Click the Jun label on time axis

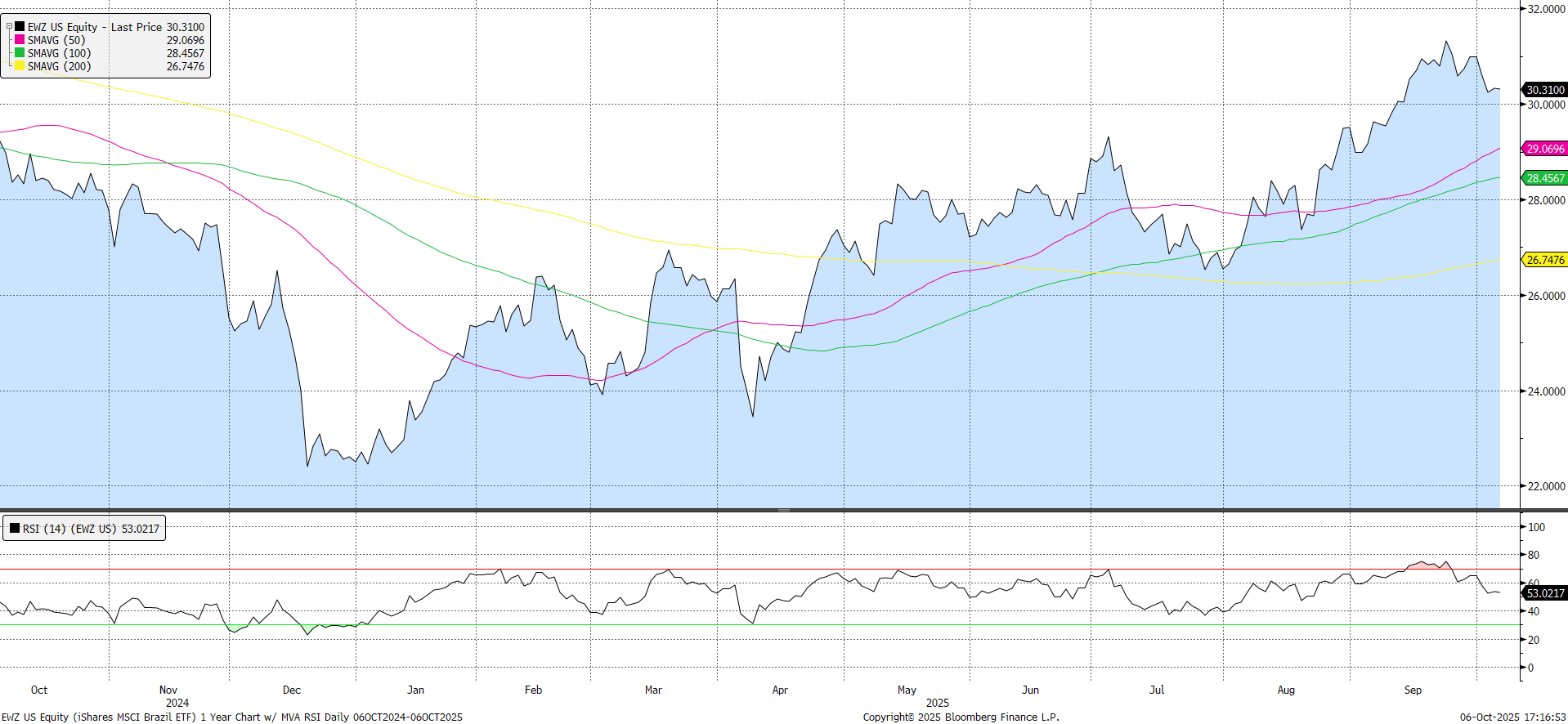tap(1031, 690)
